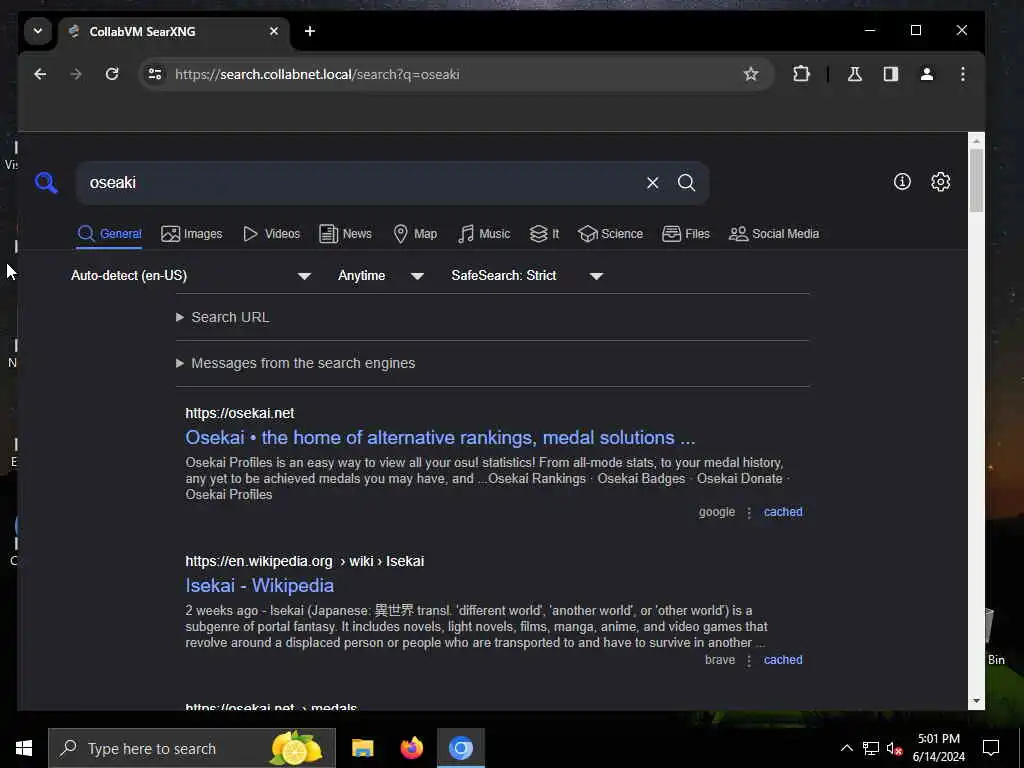The image size is (1024, 768).
Task: Close the CollabVM SearXNG tab
Action: (x=274, y=31)
